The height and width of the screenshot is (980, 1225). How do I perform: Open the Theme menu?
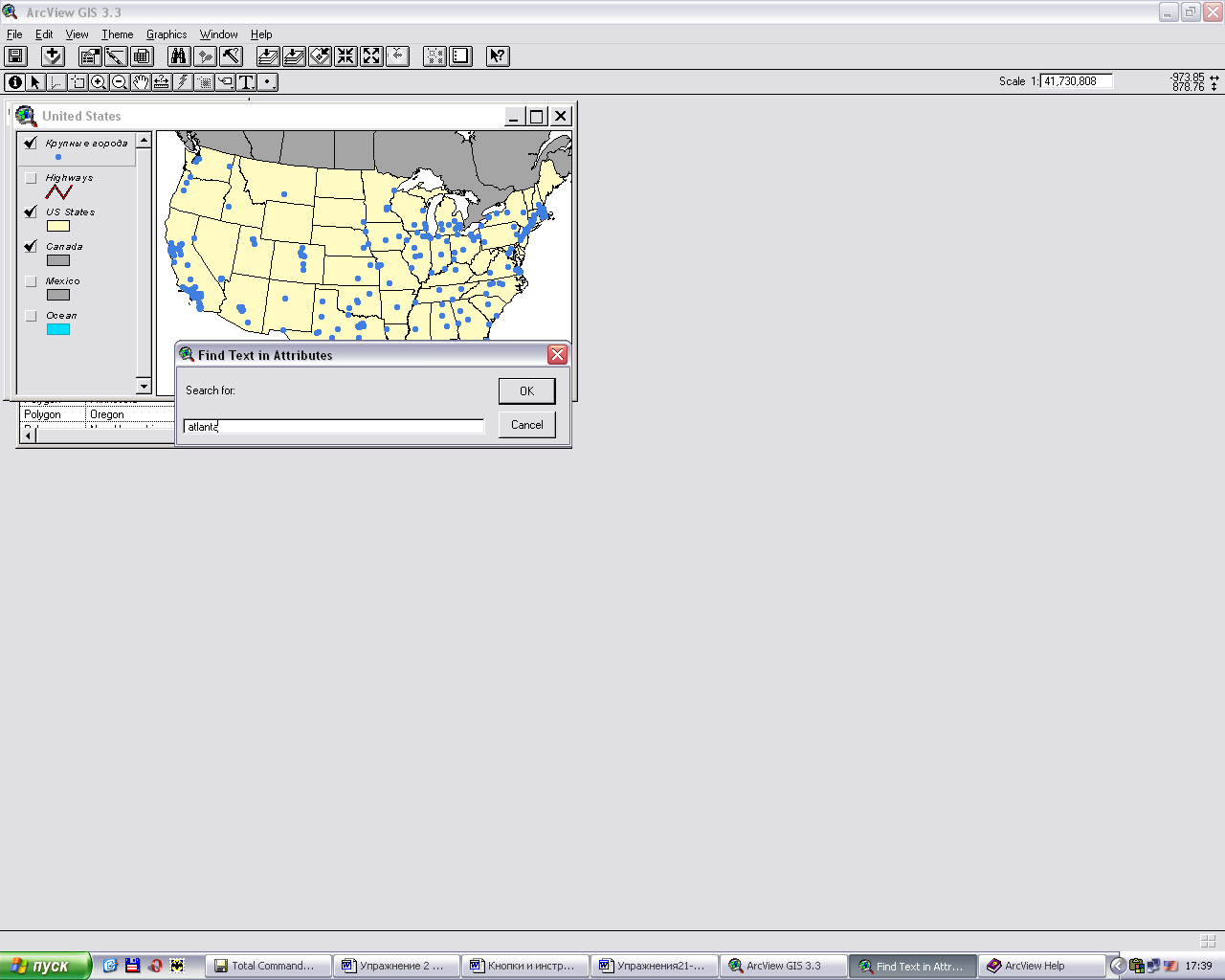point(118,34)
